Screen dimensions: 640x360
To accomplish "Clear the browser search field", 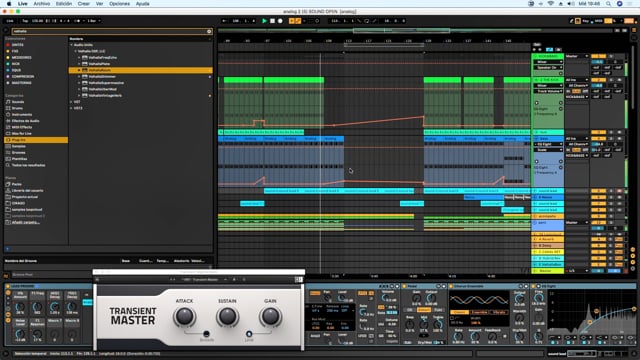I will tap(209, 31).
